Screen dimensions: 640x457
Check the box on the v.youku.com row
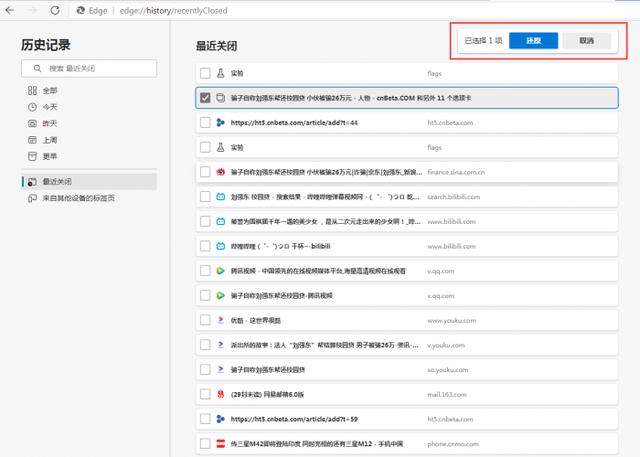pos(205,345)
